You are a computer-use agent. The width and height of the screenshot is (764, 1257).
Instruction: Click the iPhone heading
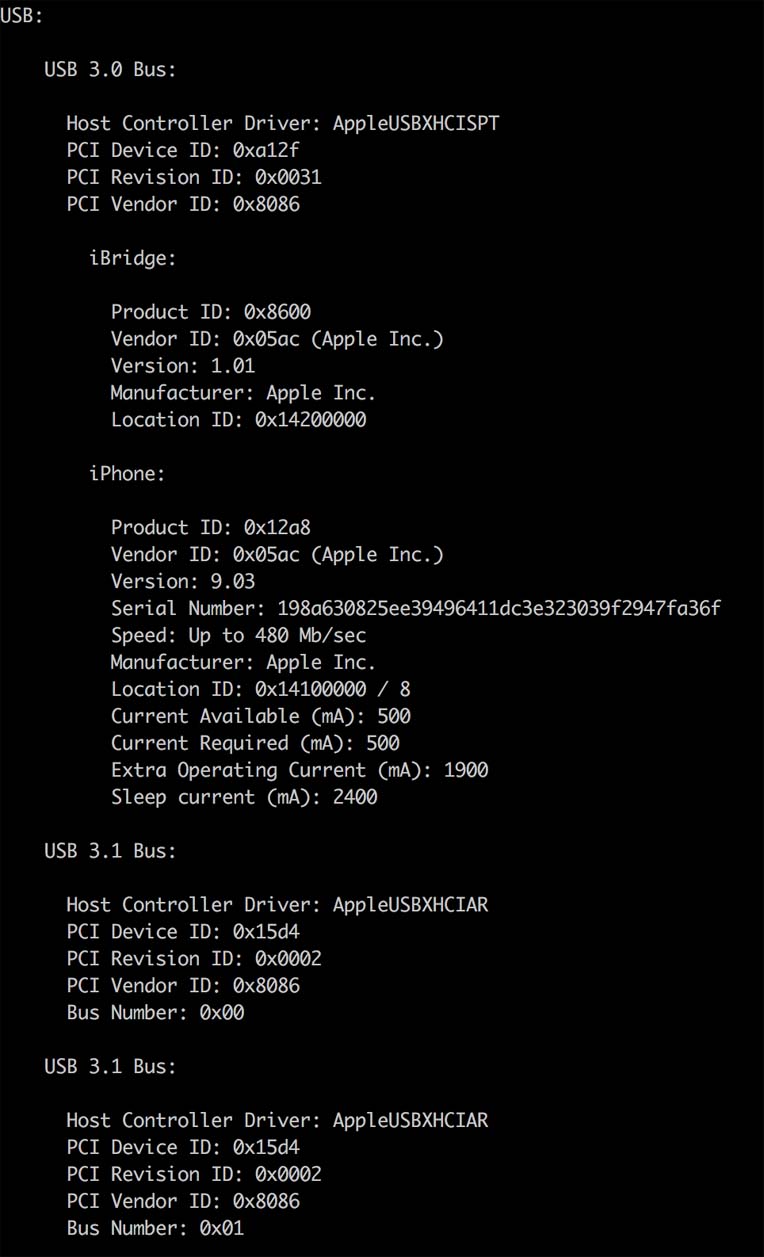click(x=127, y=474)
